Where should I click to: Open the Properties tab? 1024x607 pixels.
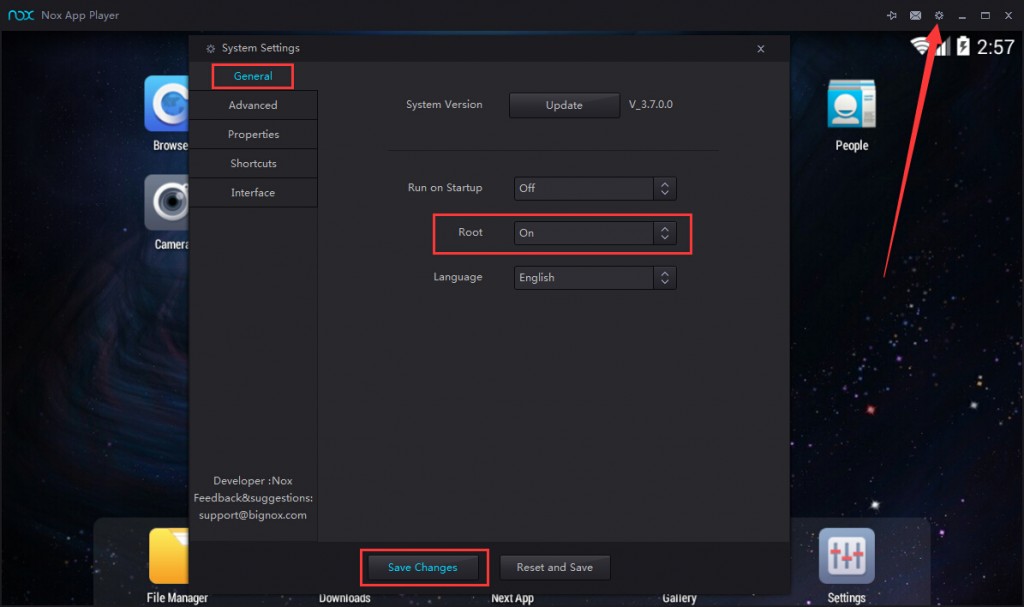click(x=253, y=134)
